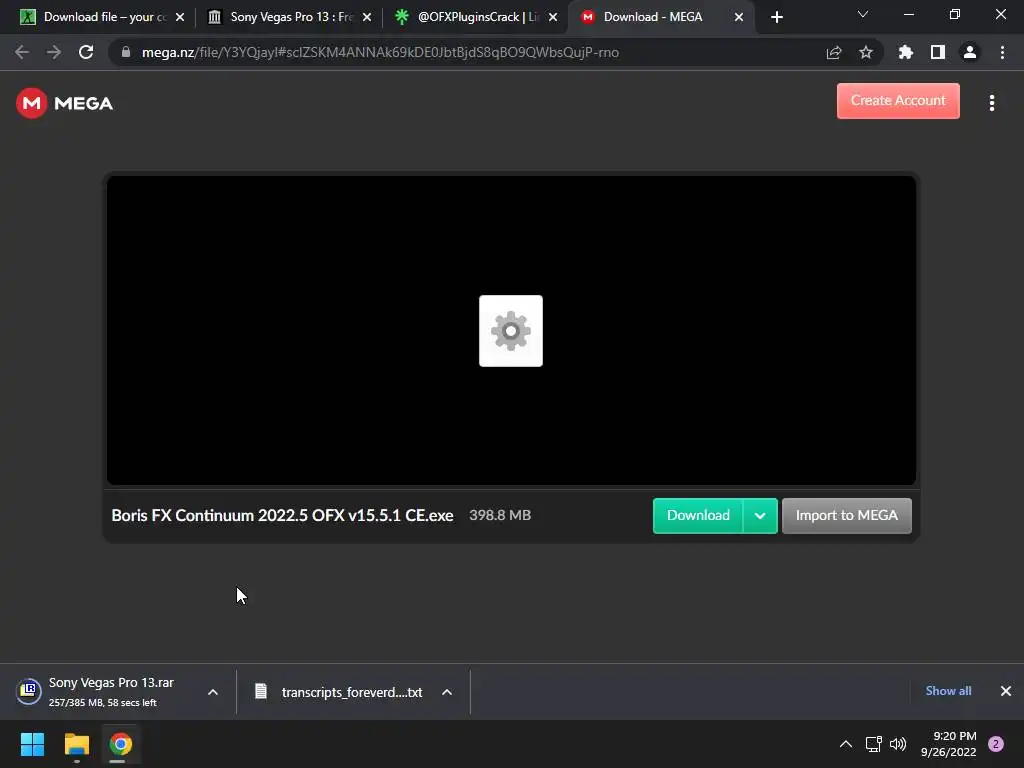Viewport: 1024px width, 768px height.
Task: Share this page using the share icon
Action: click(x=834, y=52)
